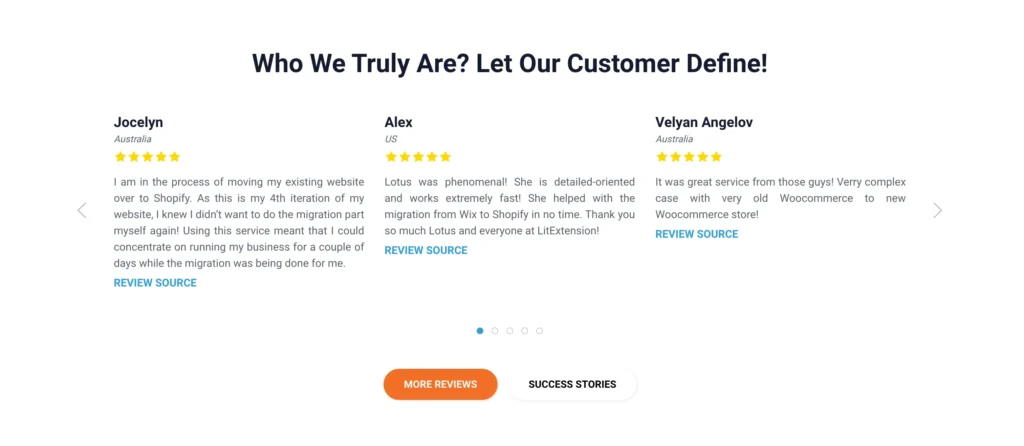Click Velyan Angelov's five-star rating

[689, 157]
